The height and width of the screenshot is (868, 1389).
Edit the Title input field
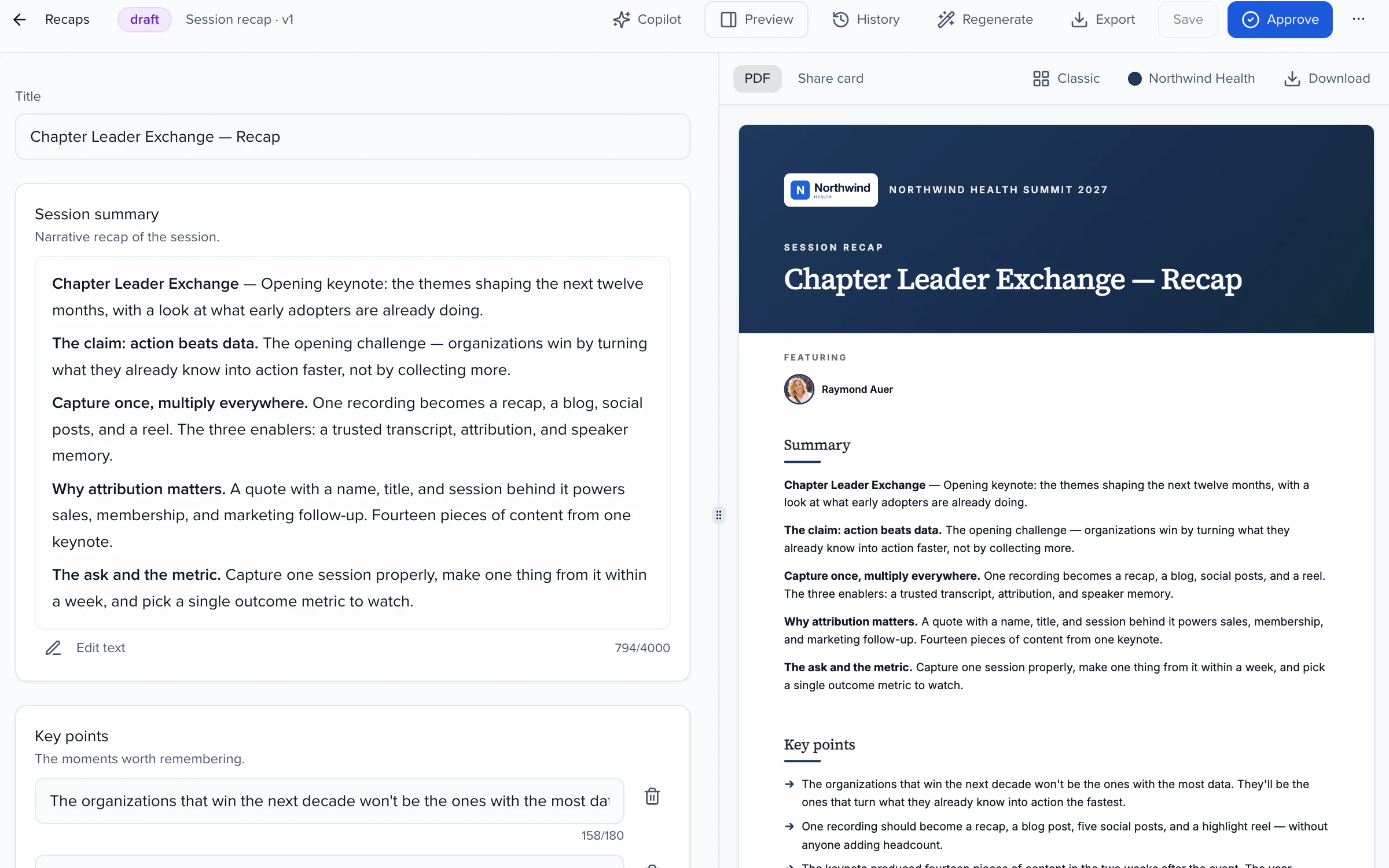pos(352,137)
